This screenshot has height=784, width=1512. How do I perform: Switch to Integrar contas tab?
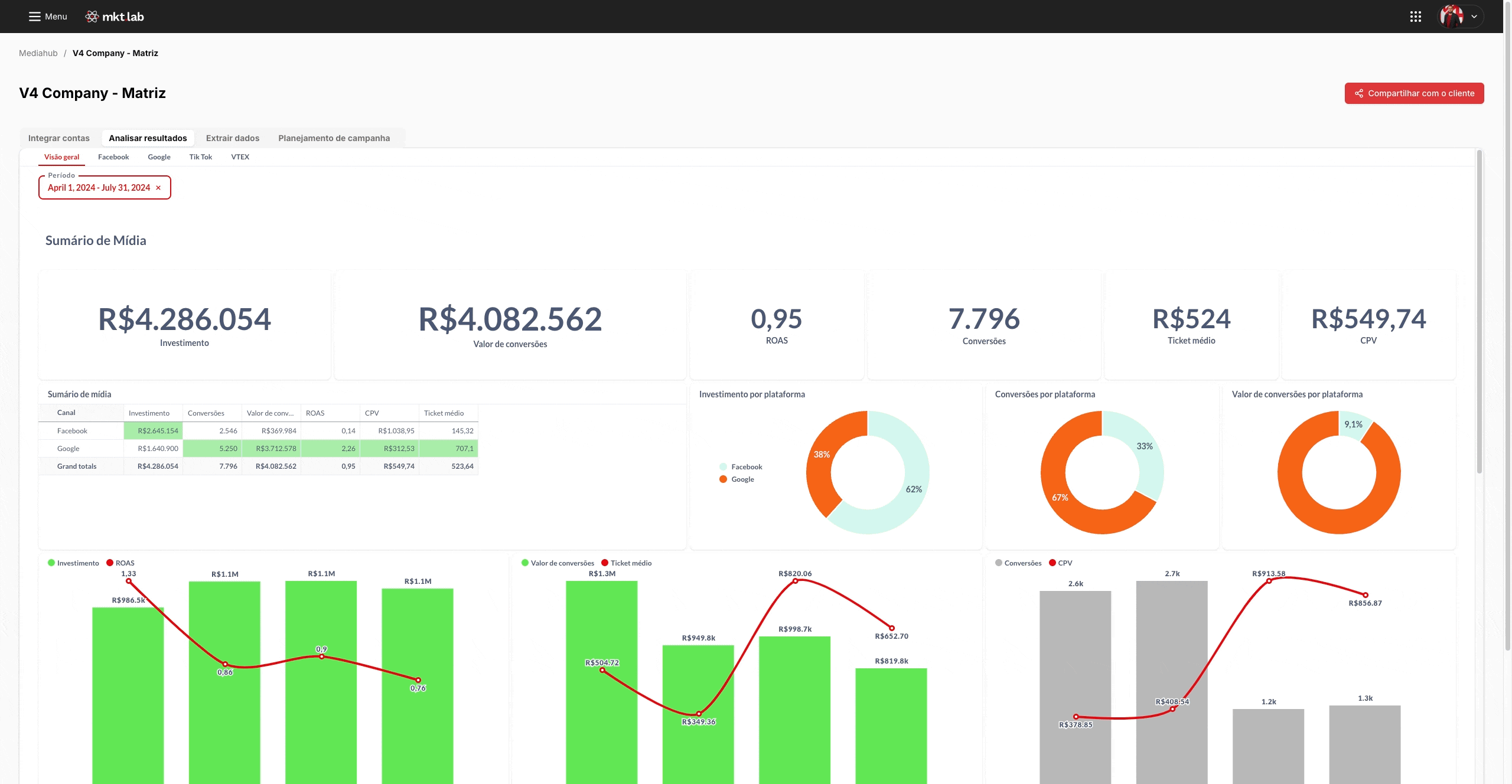59,138
